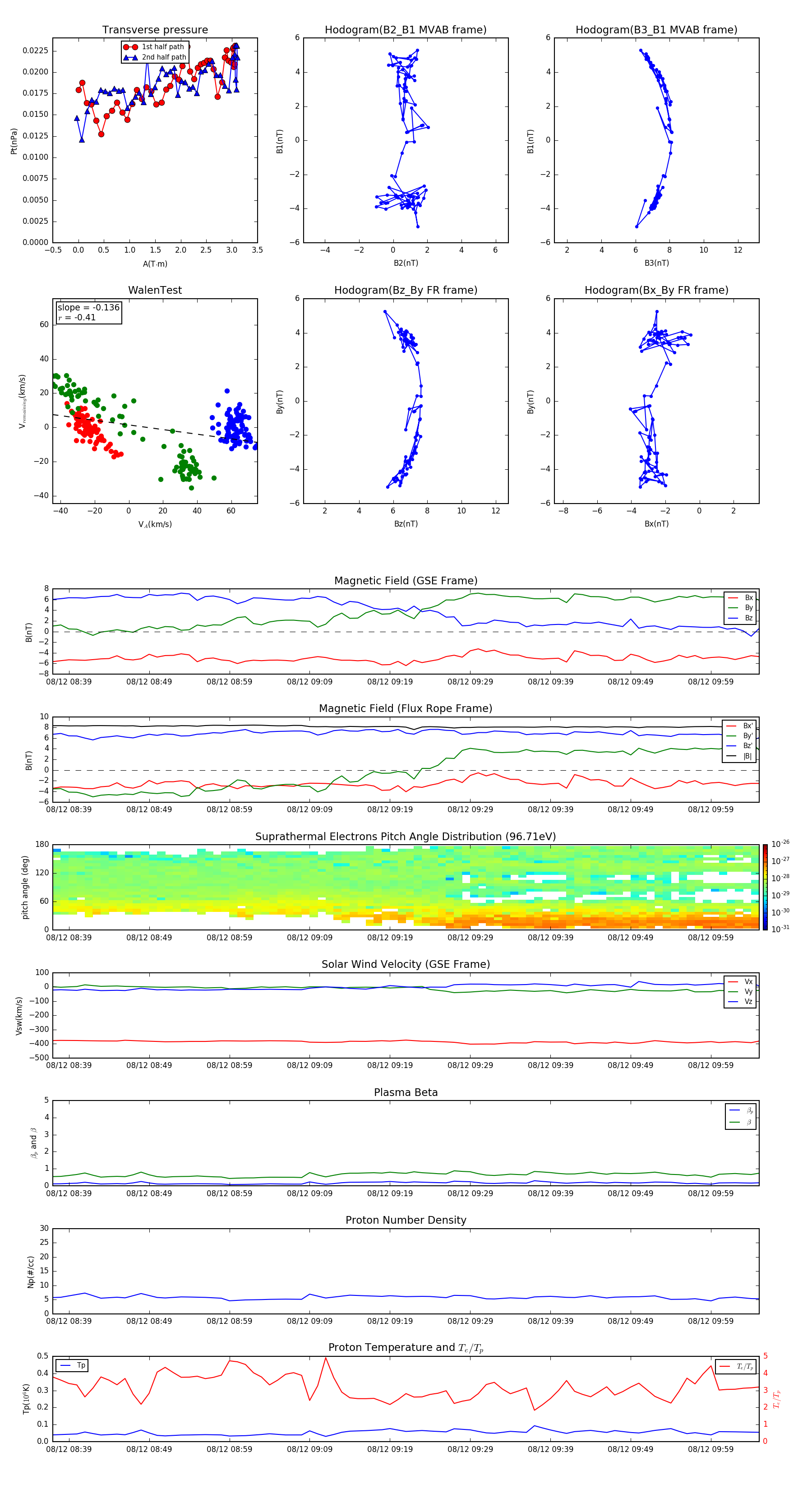Viewport: 812px width, 1489px height.
Task: Select "Vy" in the velocity legend
Action: click(x=741, y=991)
